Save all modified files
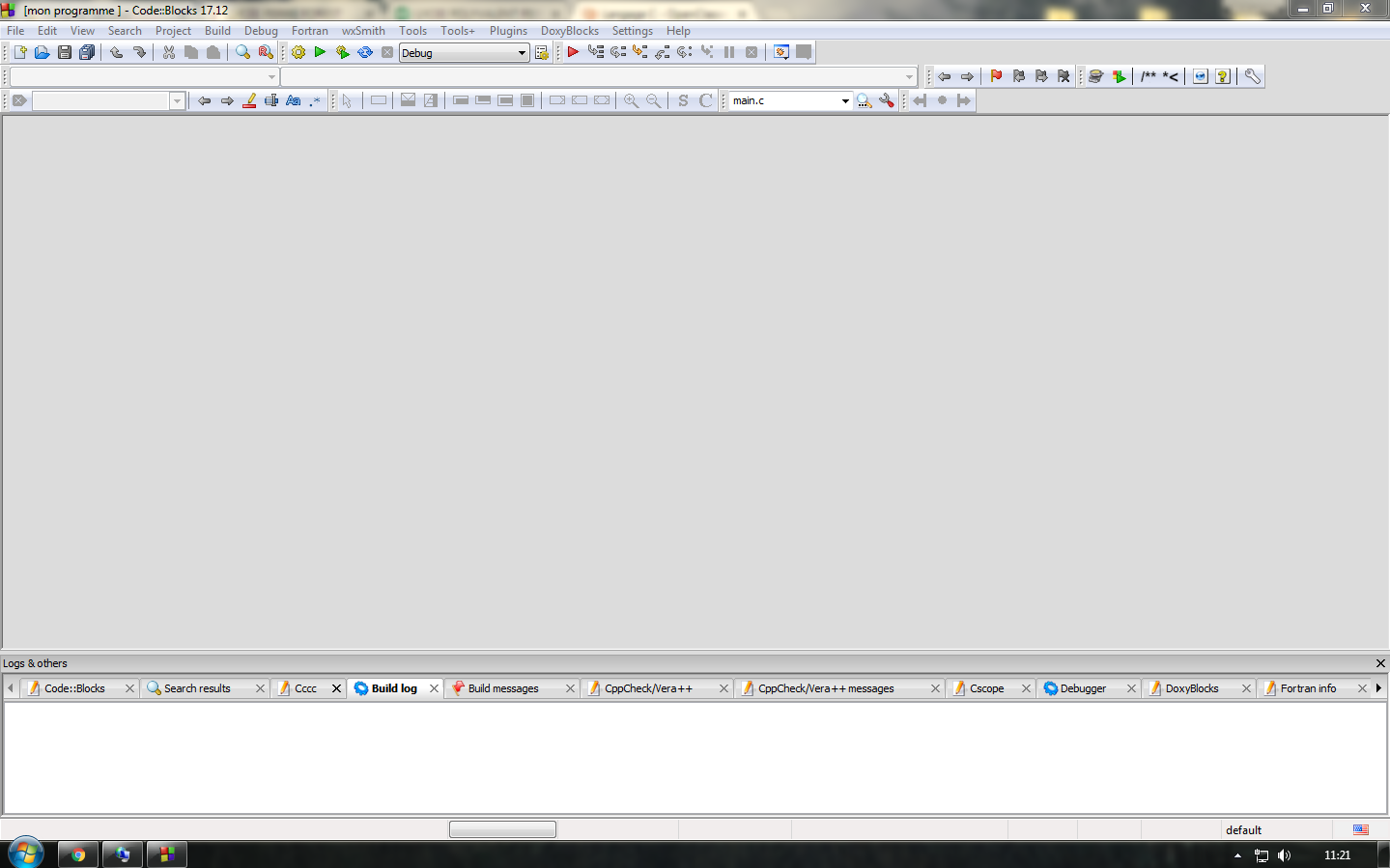Image resolution: width=1390 pixels, height=868 pixels. (87, 52)
